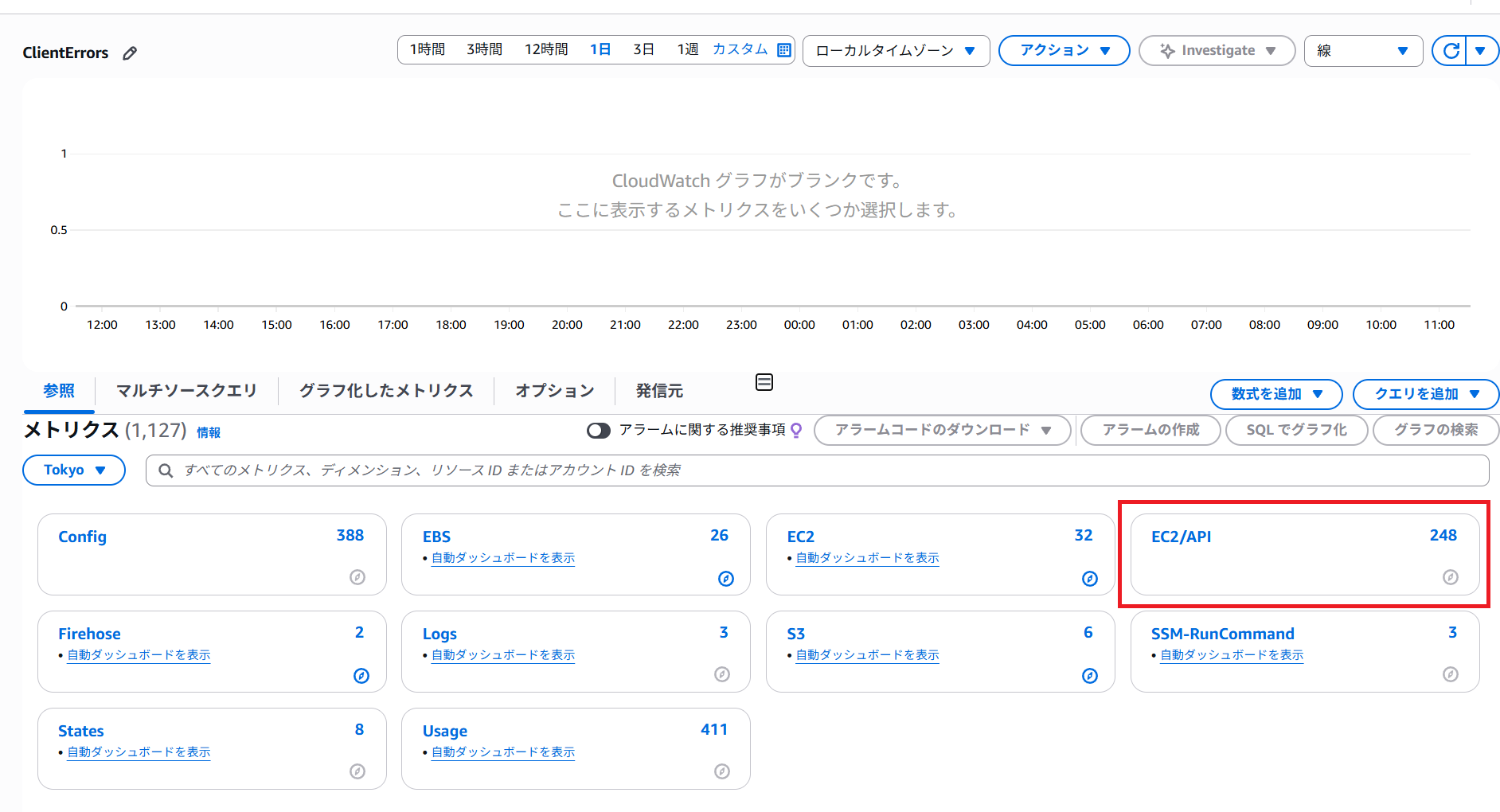Select the 1時間 time range
Screen dimensions: 1500x812
[428, 49]
